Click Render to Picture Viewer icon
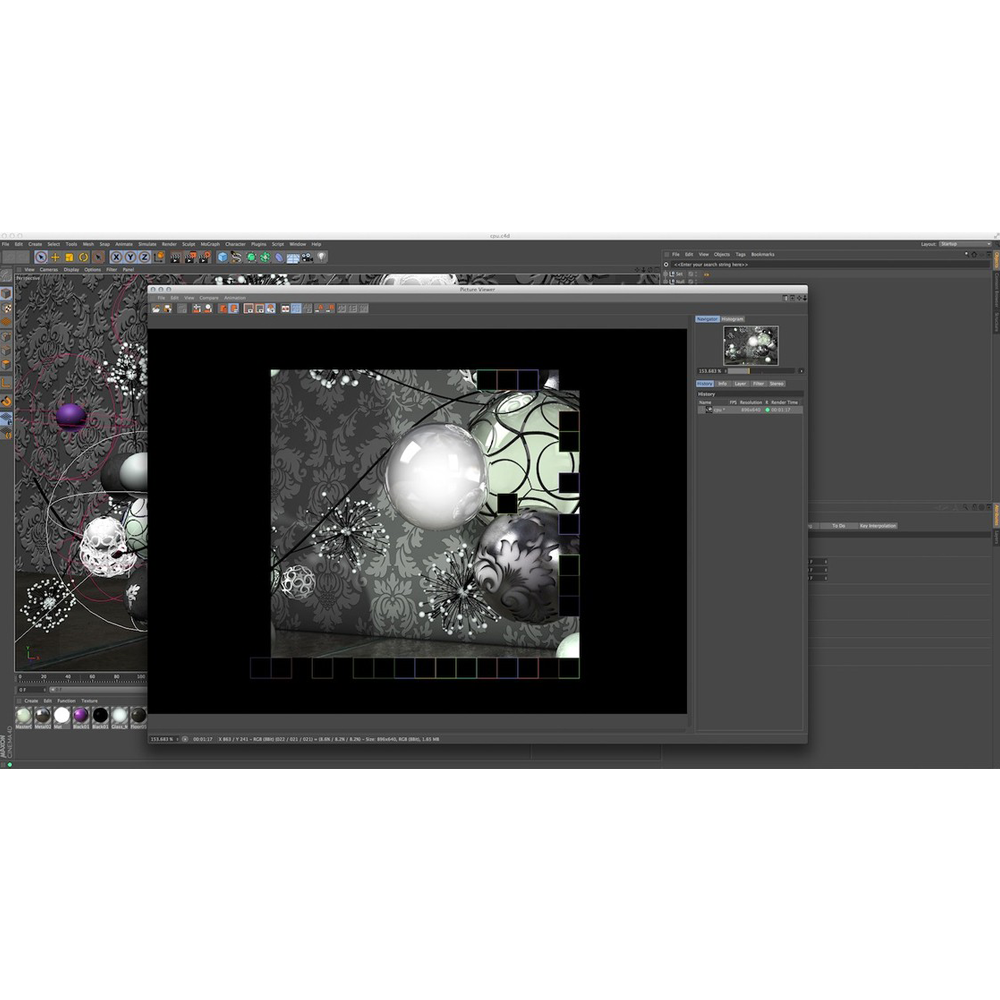1000x1000 pixels. [190, 257]
